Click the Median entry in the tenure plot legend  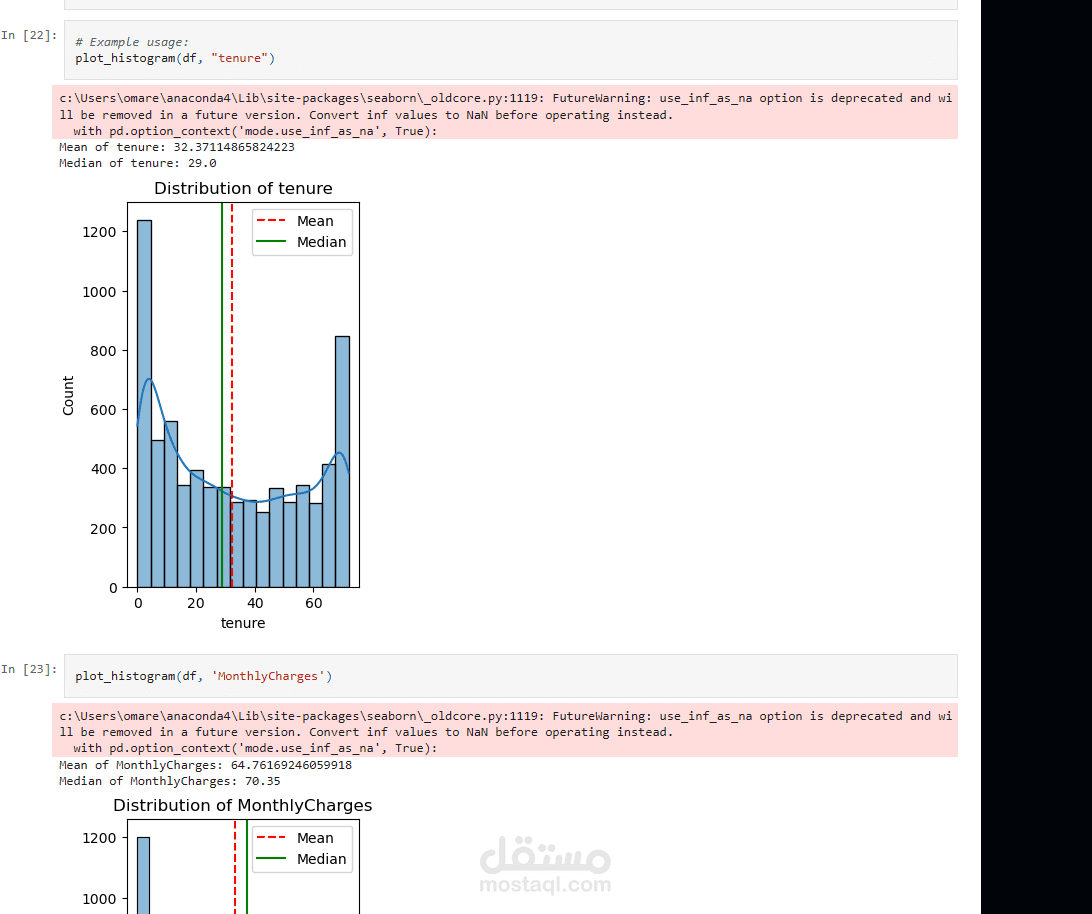pos(322,242)
